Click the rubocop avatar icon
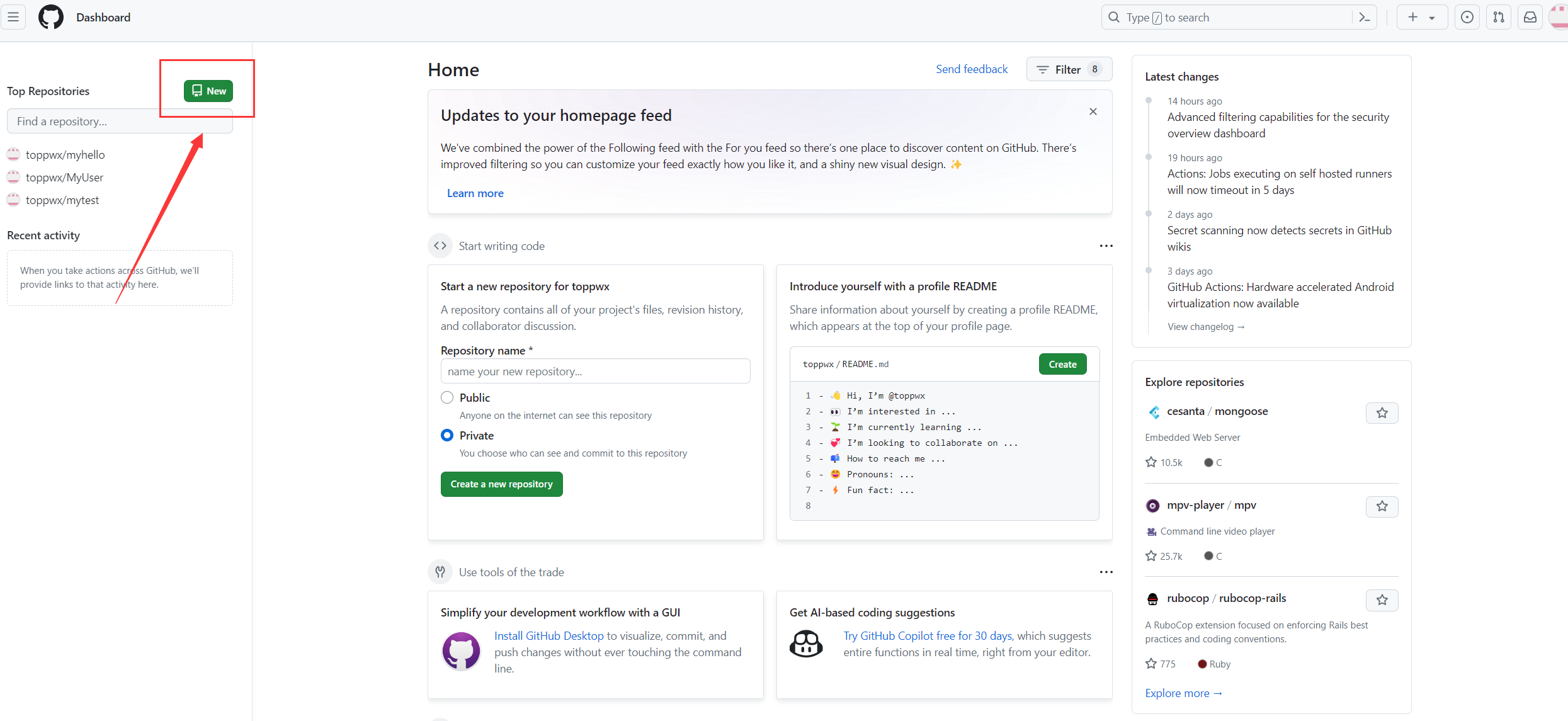The image size is (1568, 721). pyautogui.click(x=1153, y=599)
